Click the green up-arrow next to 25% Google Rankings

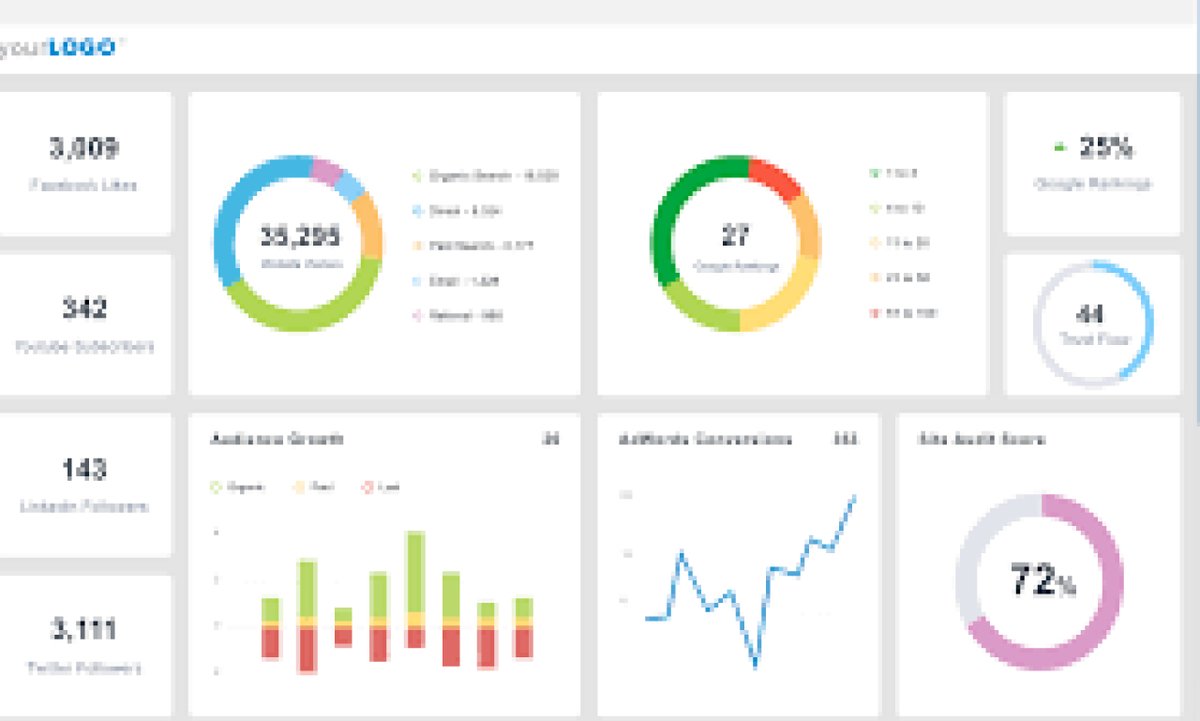(1059, 146)
